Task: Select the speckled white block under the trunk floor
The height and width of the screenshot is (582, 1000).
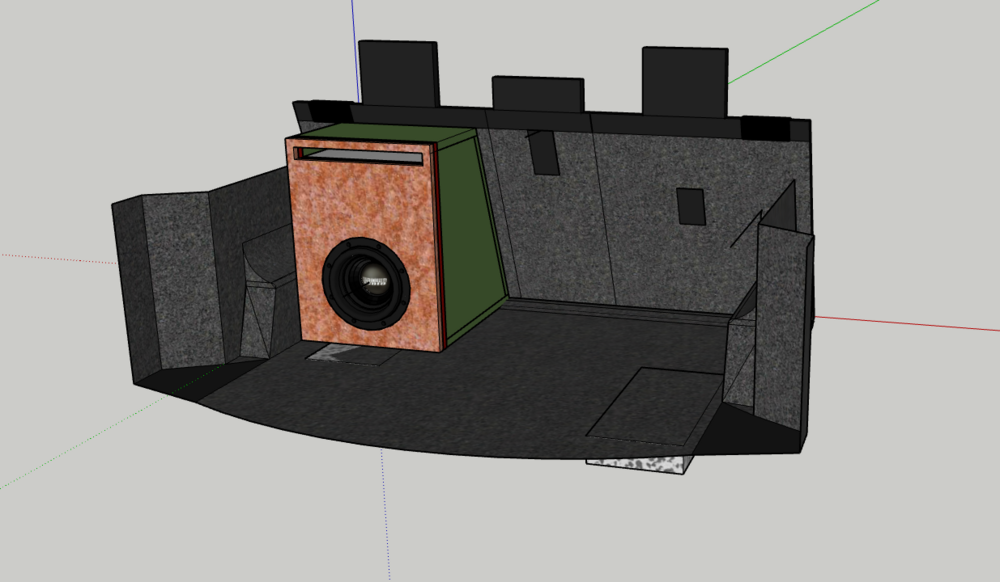Action: point(638,464)
